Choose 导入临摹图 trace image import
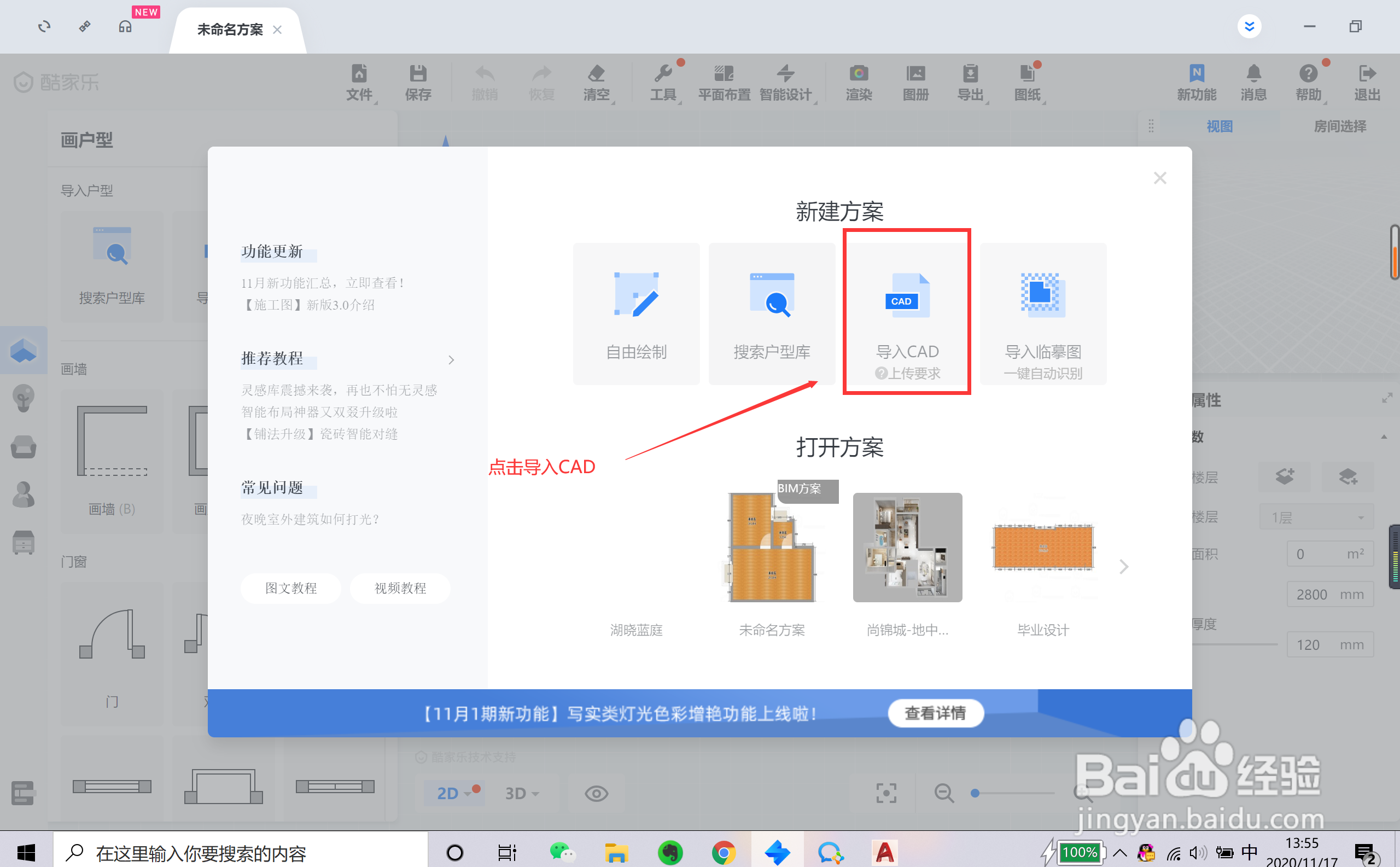The width and height of the screenshot is (1400, 867). point(1042,313)
